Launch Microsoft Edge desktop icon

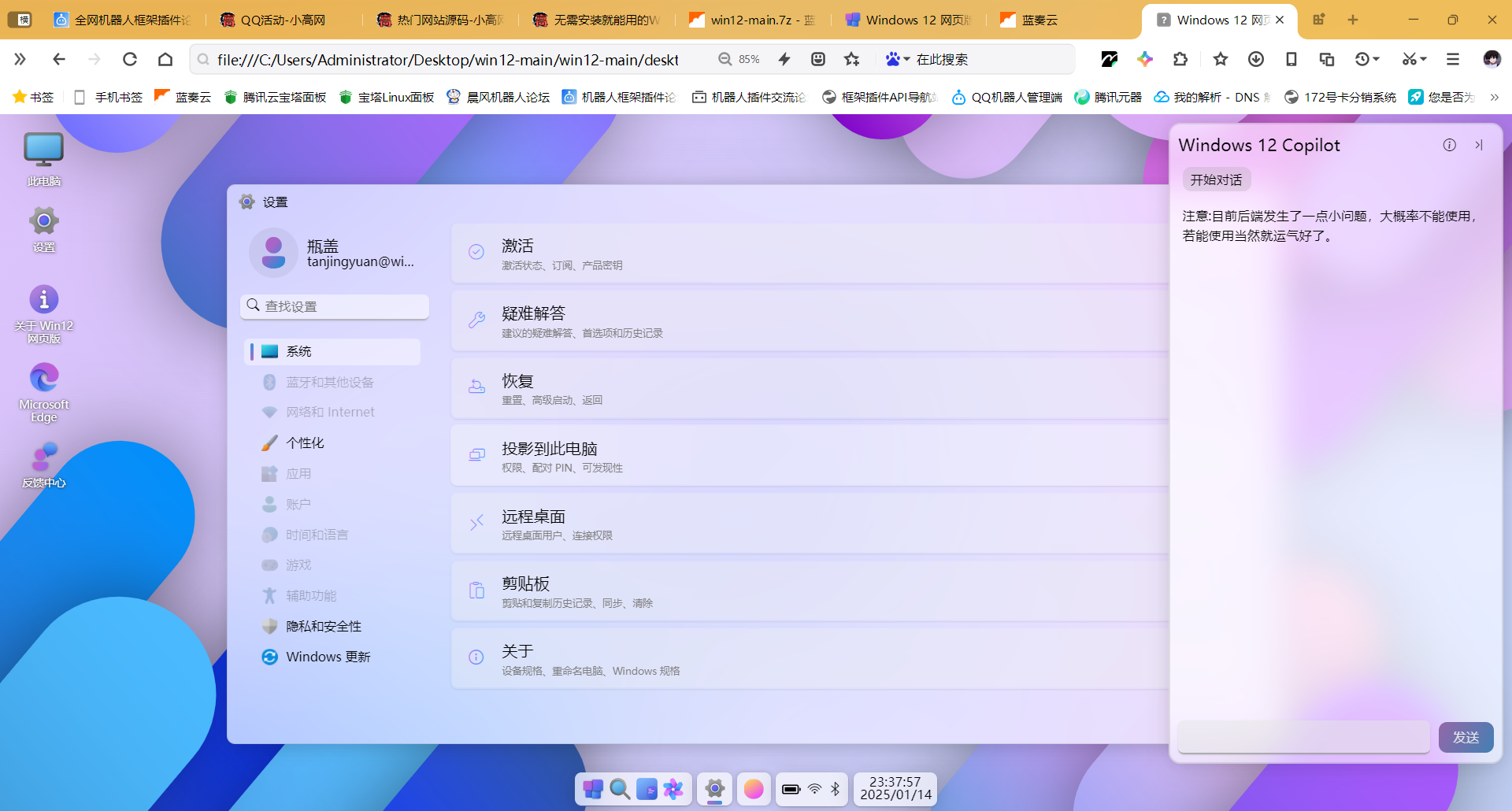[44, 392]
